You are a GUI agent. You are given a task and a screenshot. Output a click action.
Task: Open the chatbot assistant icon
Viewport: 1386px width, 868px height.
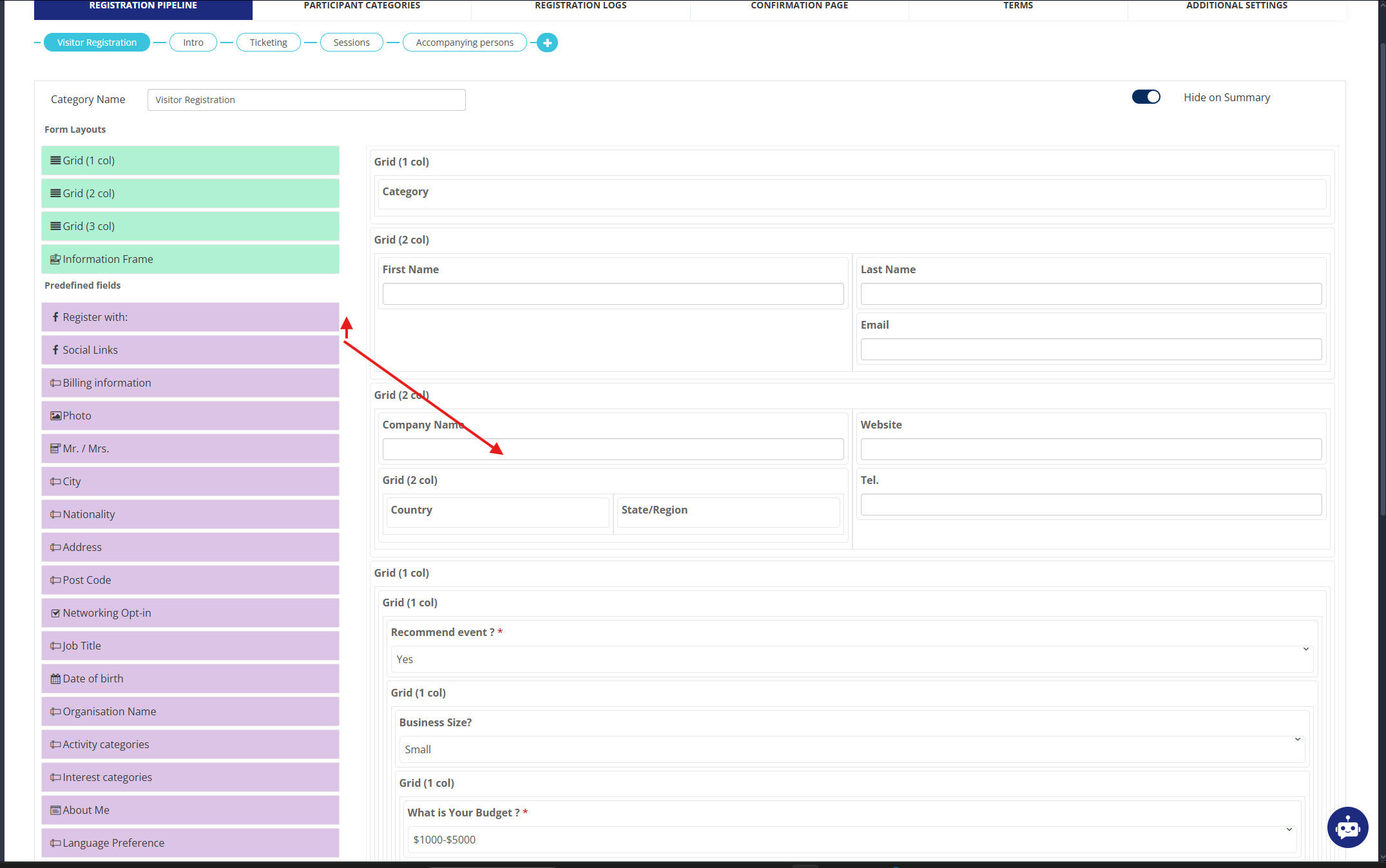click(x=1347, y=827)
